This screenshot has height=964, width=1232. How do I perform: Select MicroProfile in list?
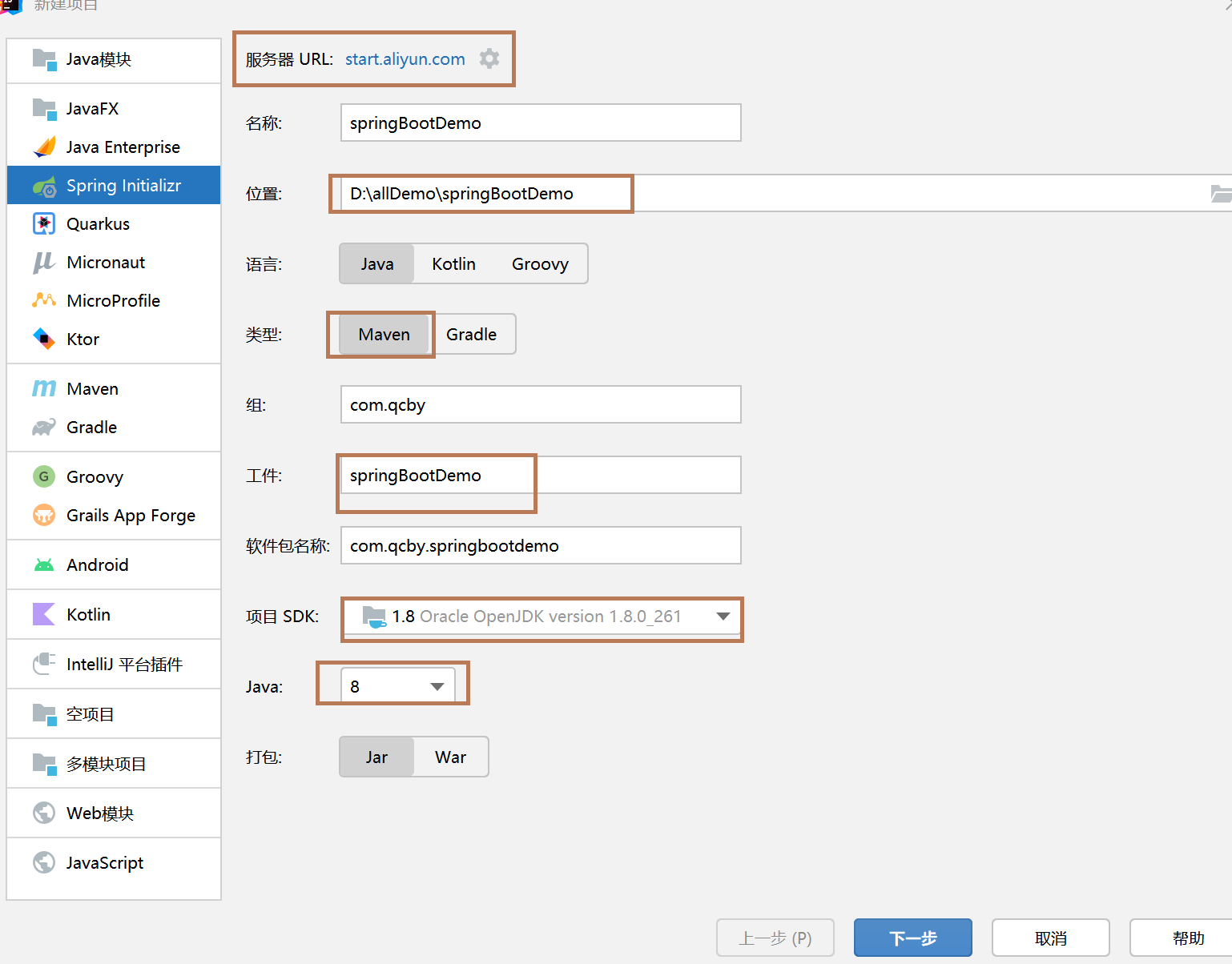pos(114,301)
